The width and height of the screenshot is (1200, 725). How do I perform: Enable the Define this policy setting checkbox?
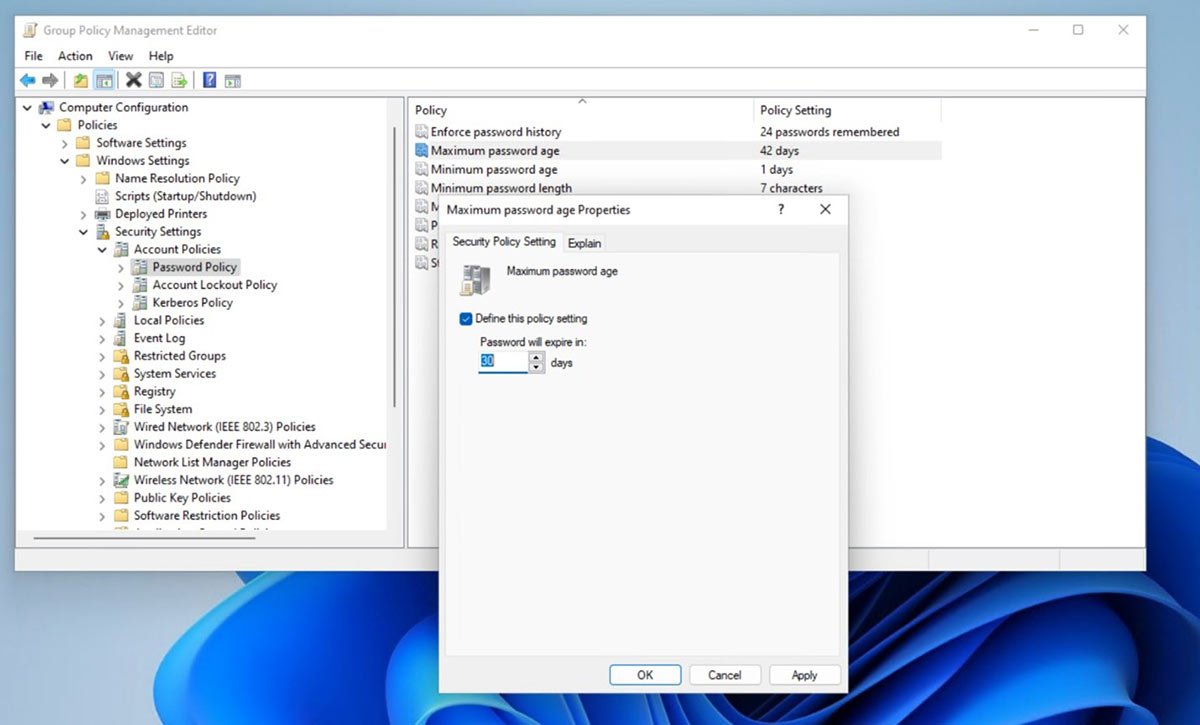(x=465, y=318)
